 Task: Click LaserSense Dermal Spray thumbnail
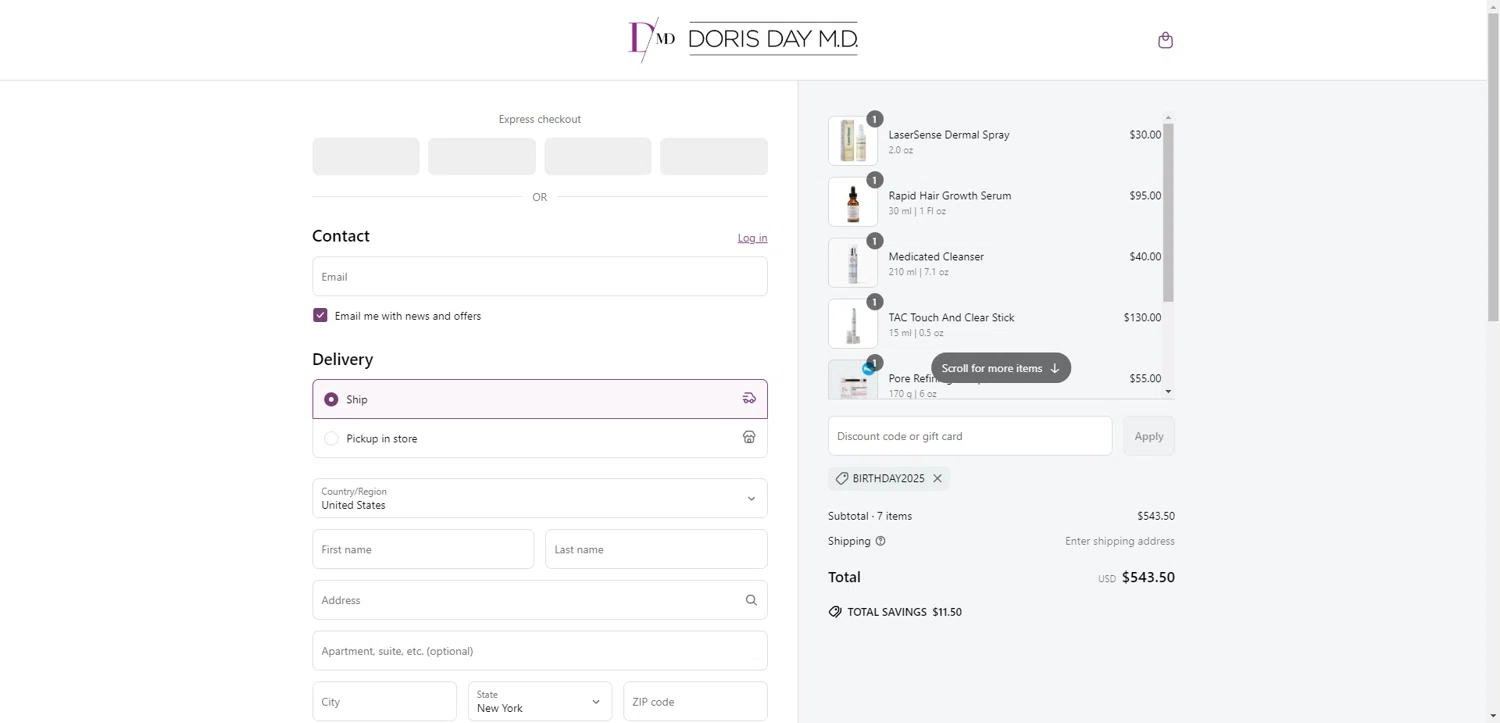tap(853, 141)
